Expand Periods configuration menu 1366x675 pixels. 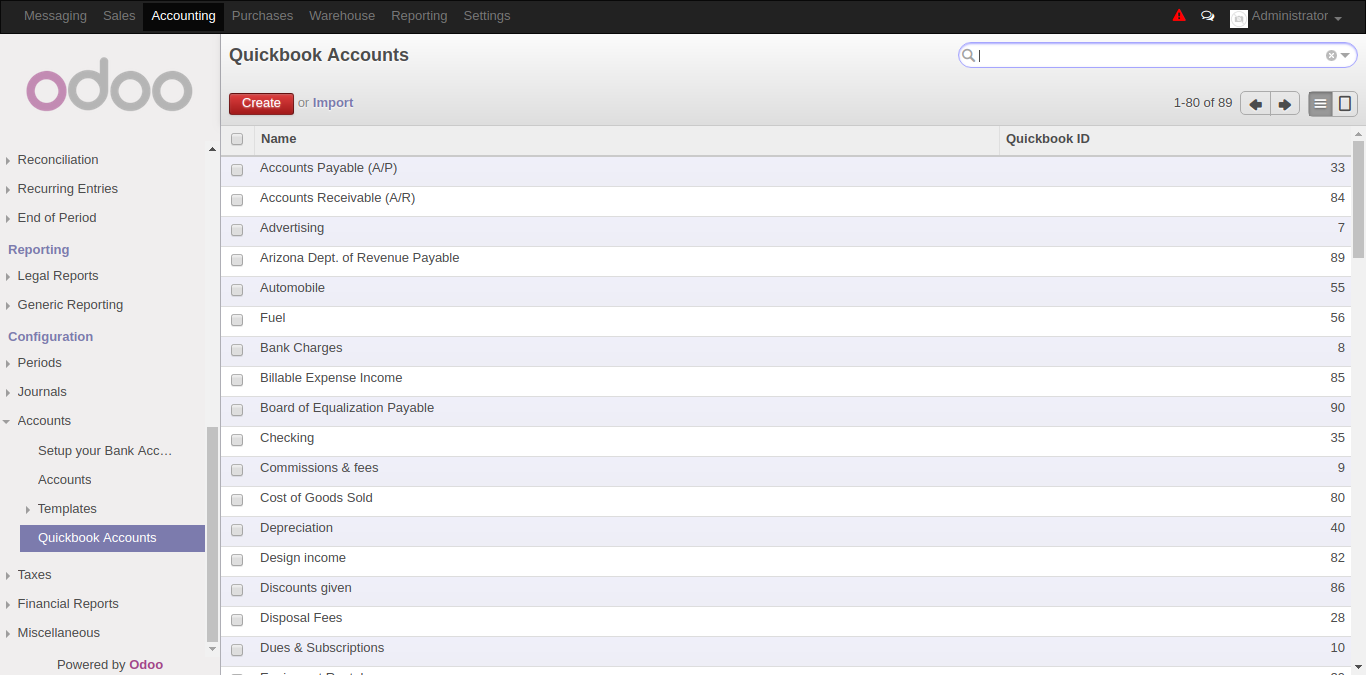click(39, 363)
